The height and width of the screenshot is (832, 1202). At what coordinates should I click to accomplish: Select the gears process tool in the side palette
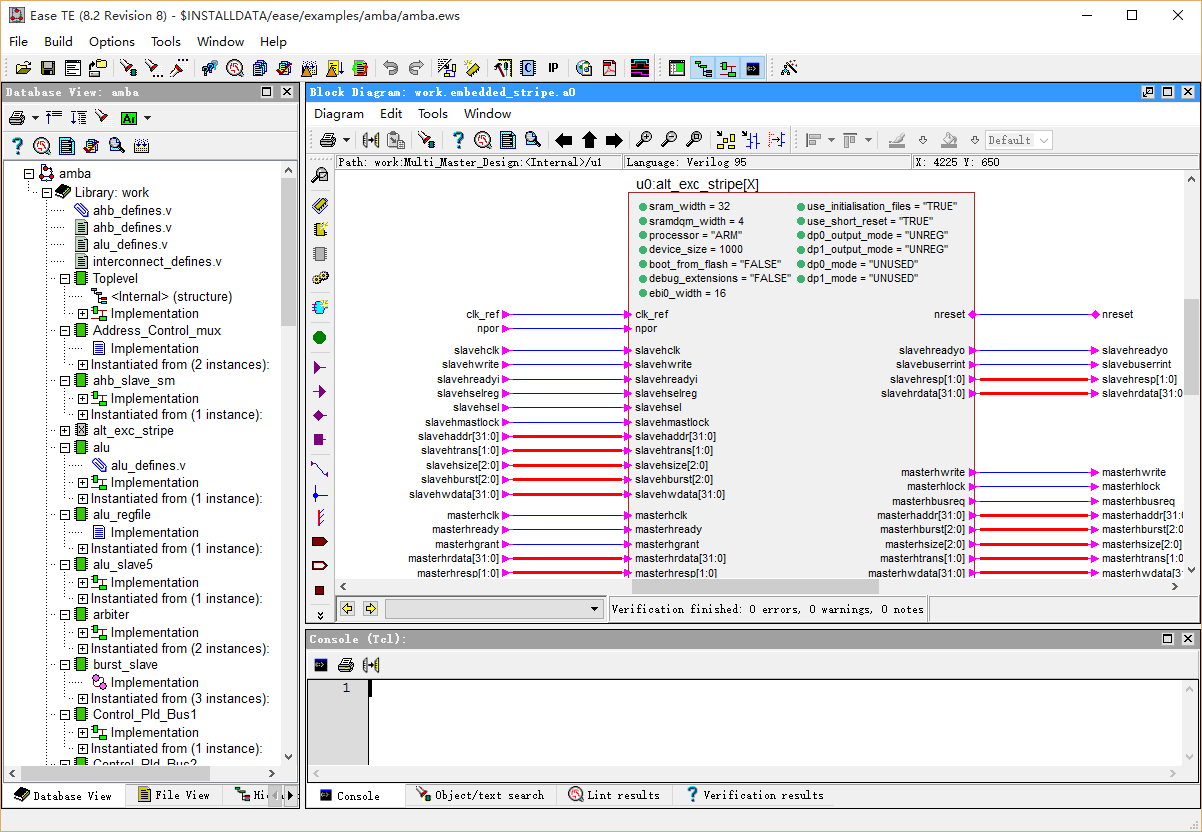coord(320,277)
